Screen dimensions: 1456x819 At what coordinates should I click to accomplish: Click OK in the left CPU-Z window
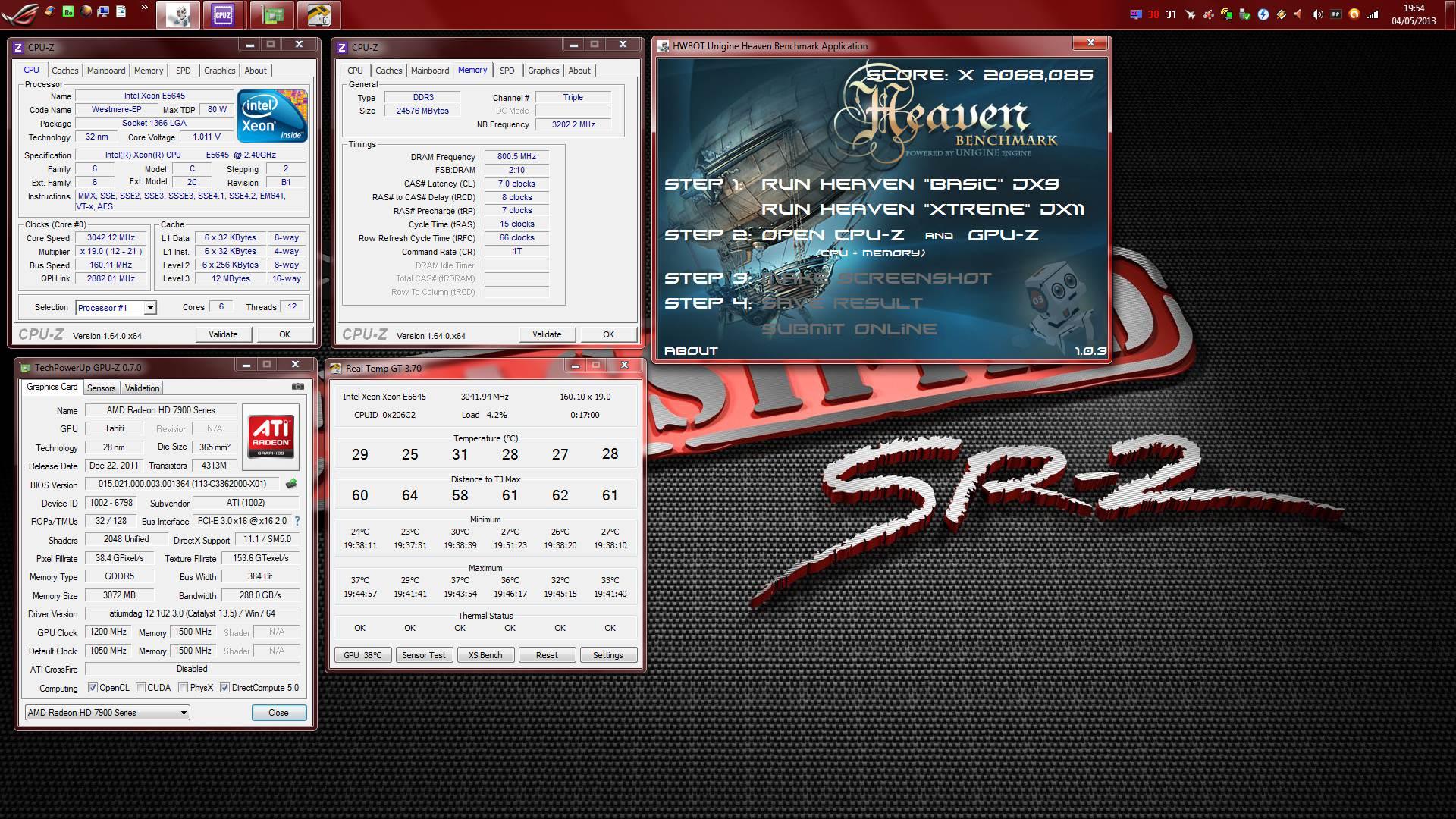[x=284, y=334]
